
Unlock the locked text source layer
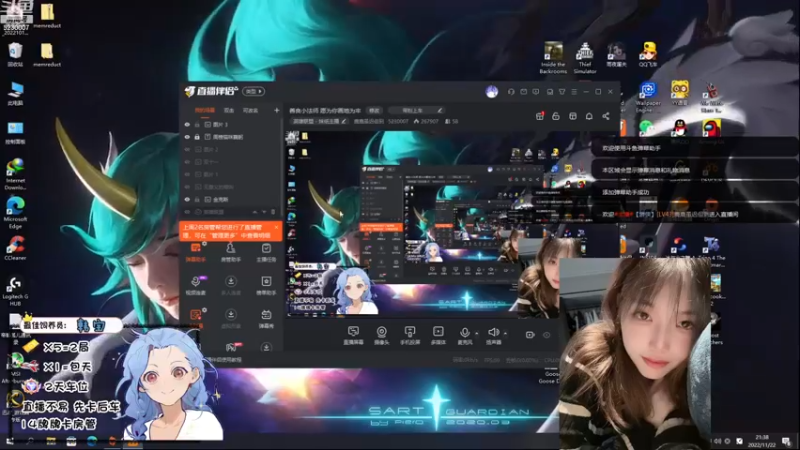pos(197,137)
